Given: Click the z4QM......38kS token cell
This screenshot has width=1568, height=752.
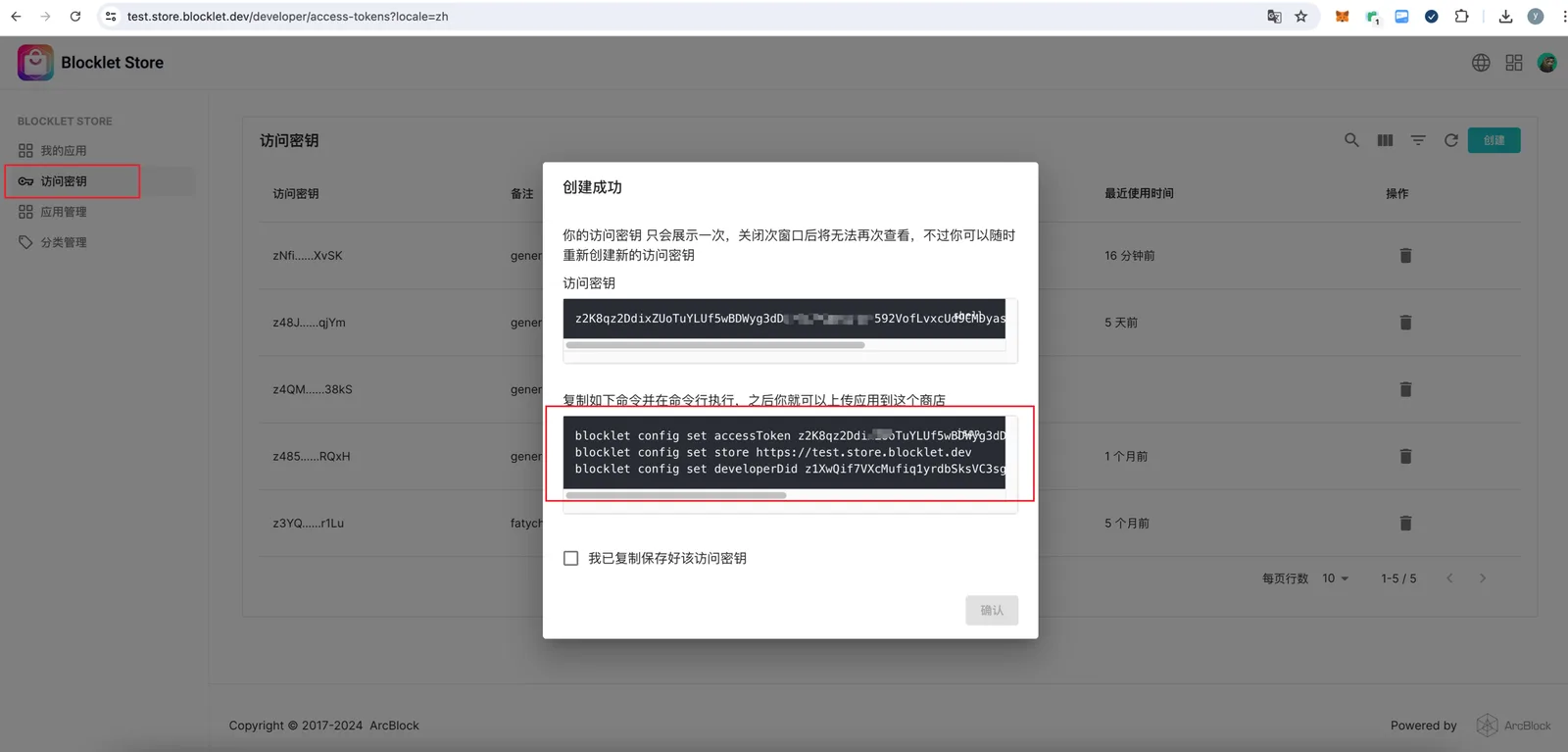Looking at the screenshot, I should pos(313,389).
